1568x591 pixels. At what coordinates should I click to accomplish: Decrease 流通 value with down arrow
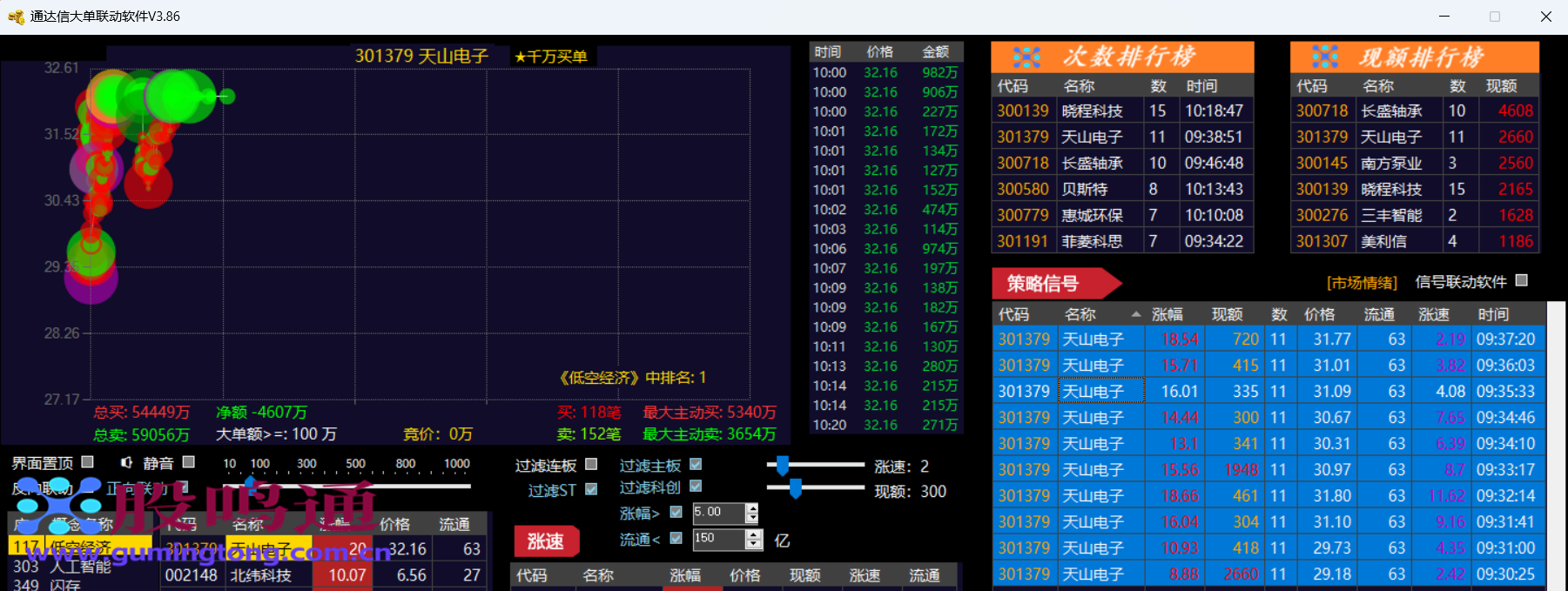753,544
